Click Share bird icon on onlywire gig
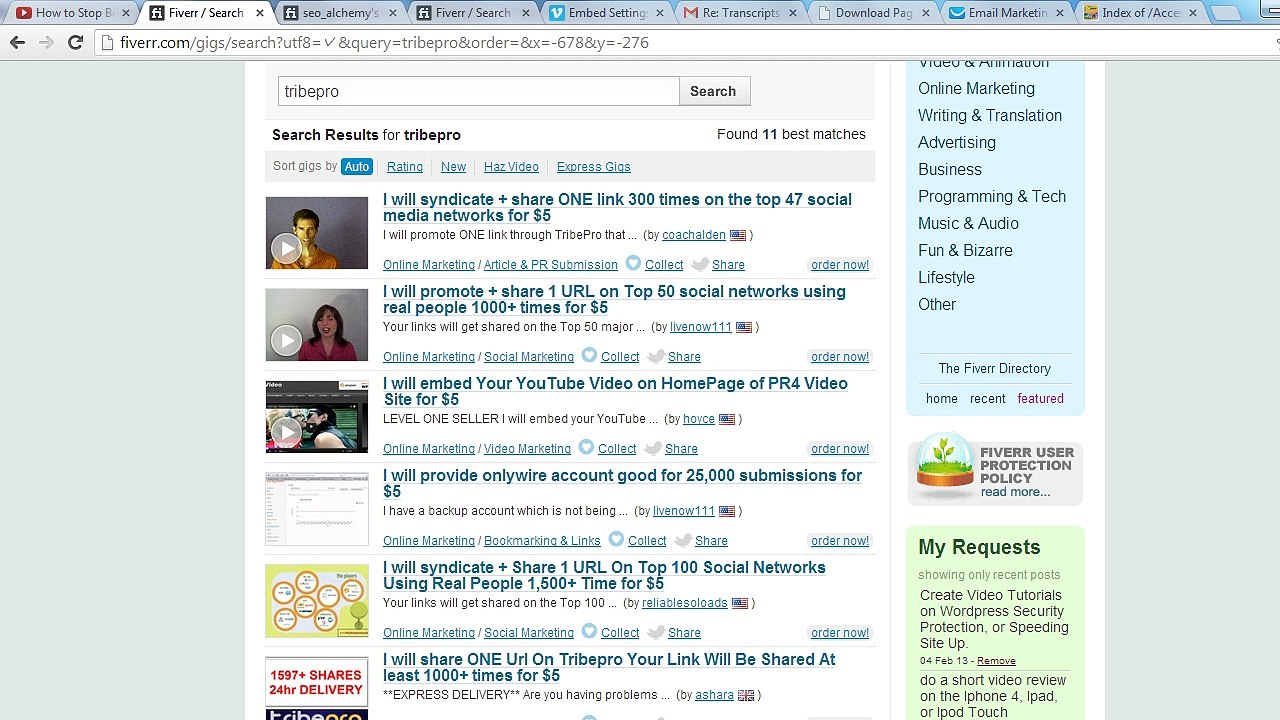The image size is (1280, 720). tap(683, 540)
